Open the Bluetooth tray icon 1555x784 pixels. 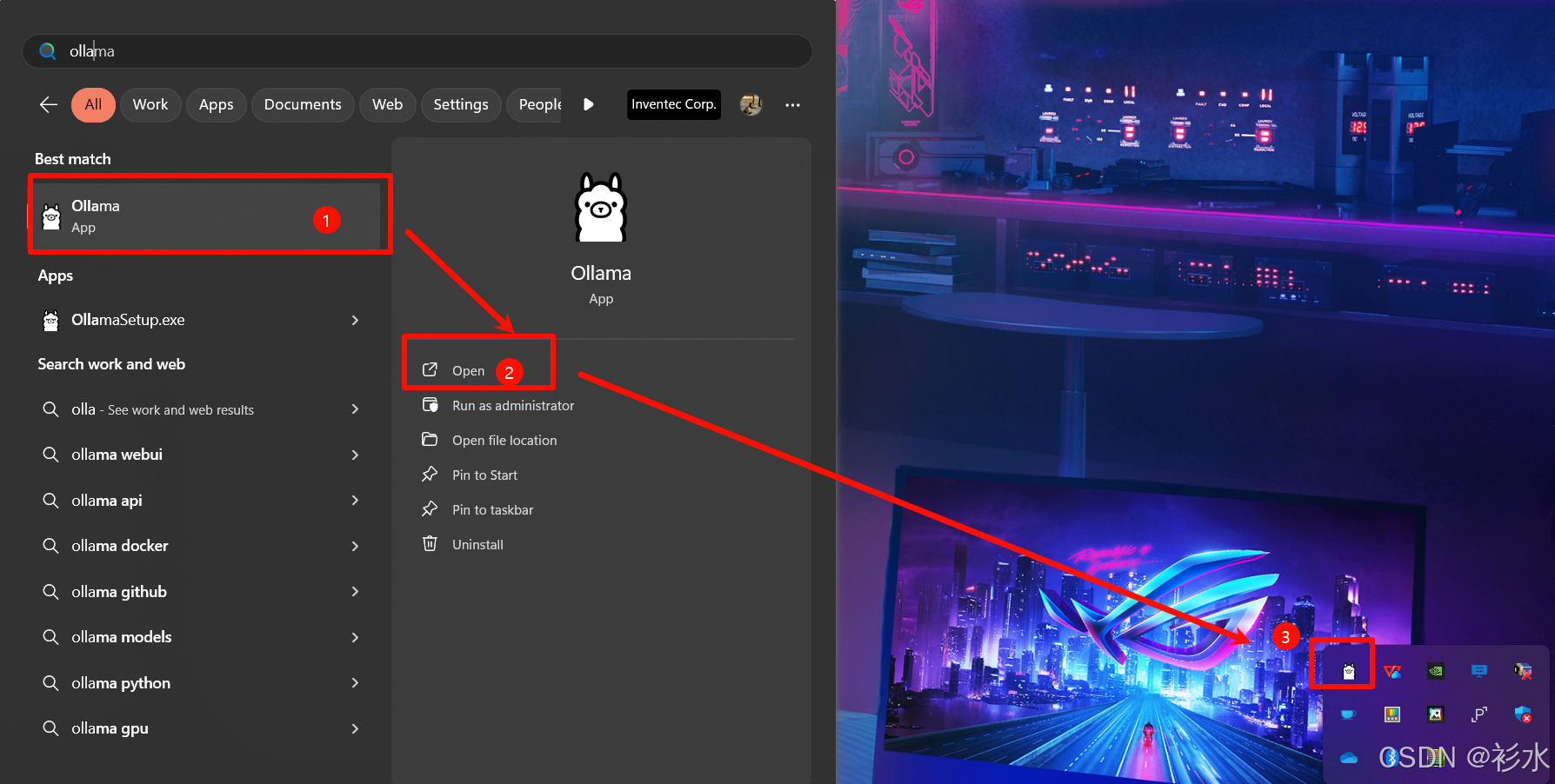coord(1391,758)
